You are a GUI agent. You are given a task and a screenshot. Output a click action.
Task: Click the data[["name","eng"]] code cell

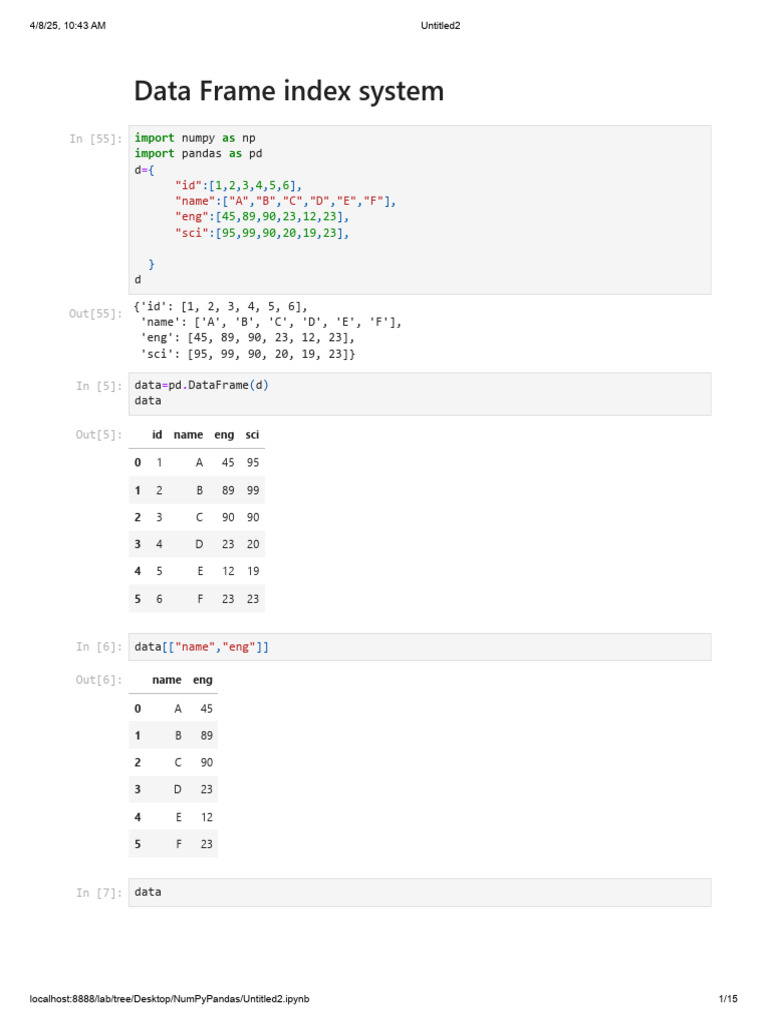420,647
